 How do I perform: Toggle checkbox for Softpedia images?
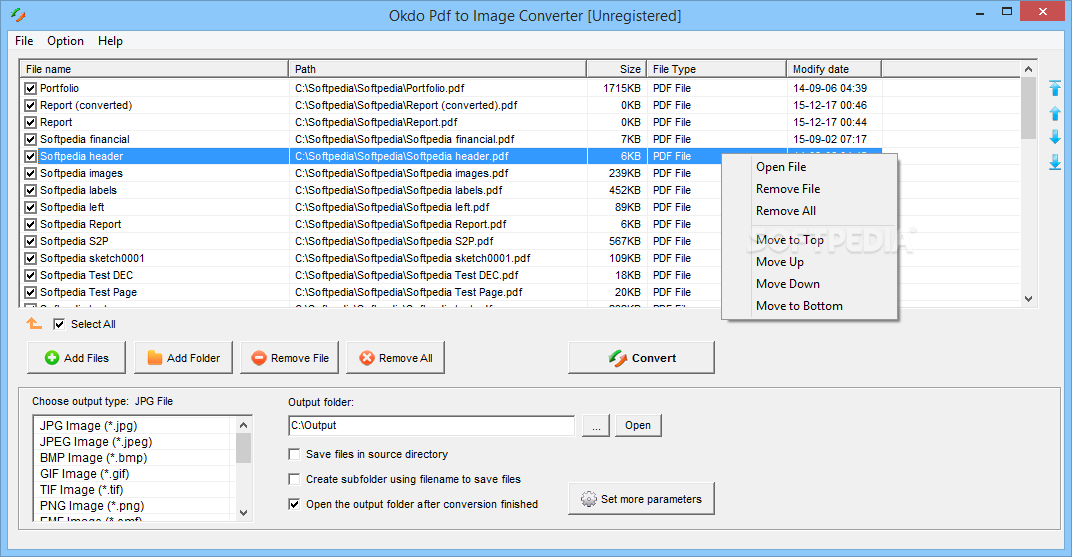(x=30, y=174)
